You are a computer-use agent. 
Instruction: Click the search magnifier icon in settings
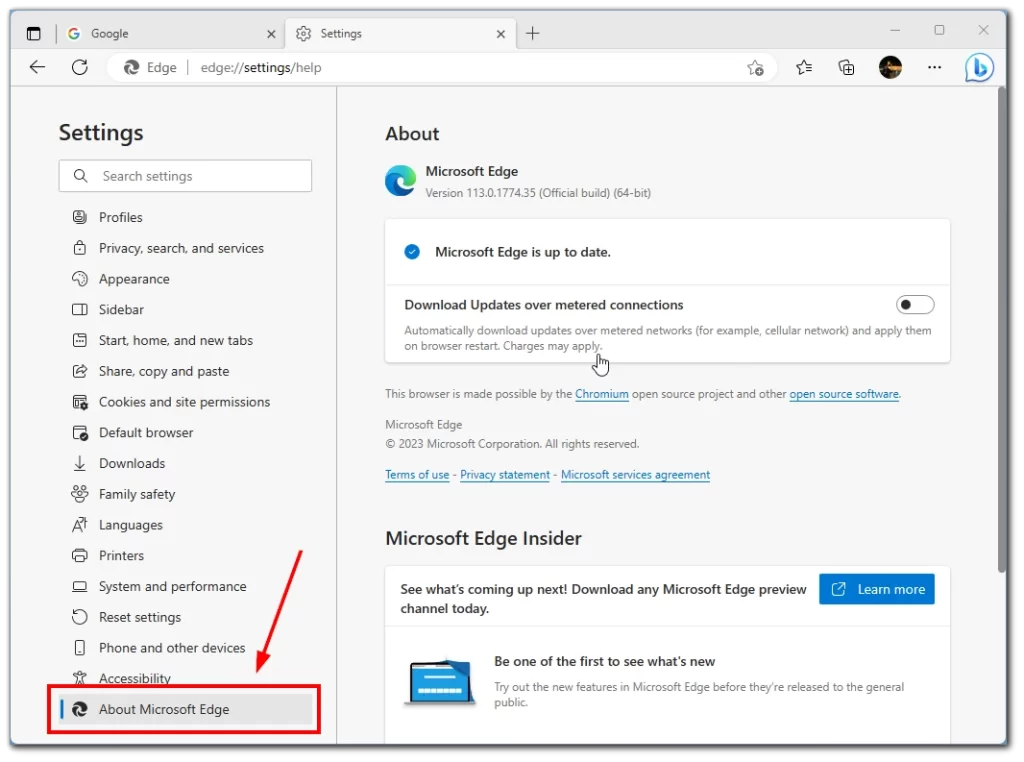click(80, 176)
